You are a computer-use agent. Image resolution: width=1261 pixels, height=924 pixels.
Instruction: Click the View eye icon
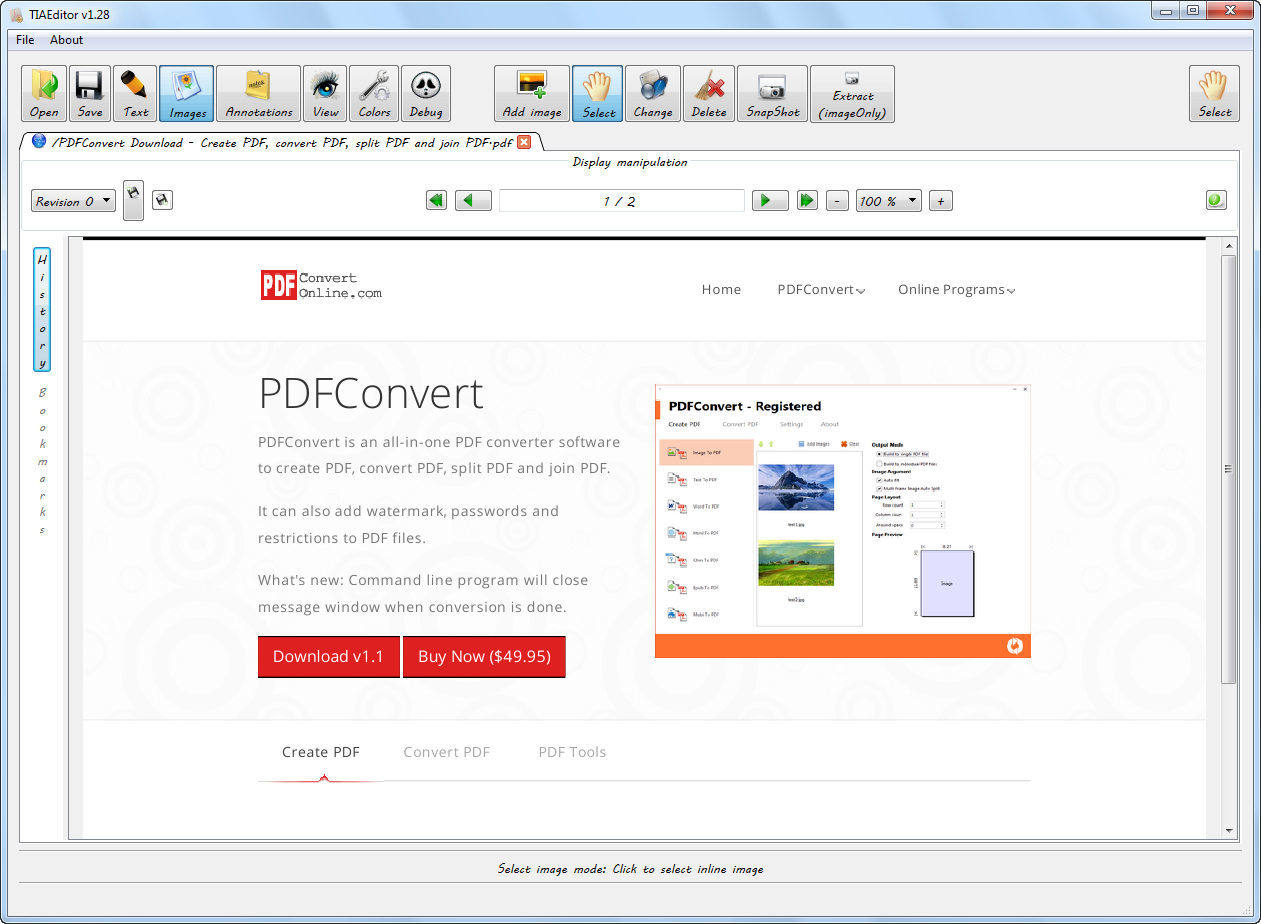coord(325,94)
